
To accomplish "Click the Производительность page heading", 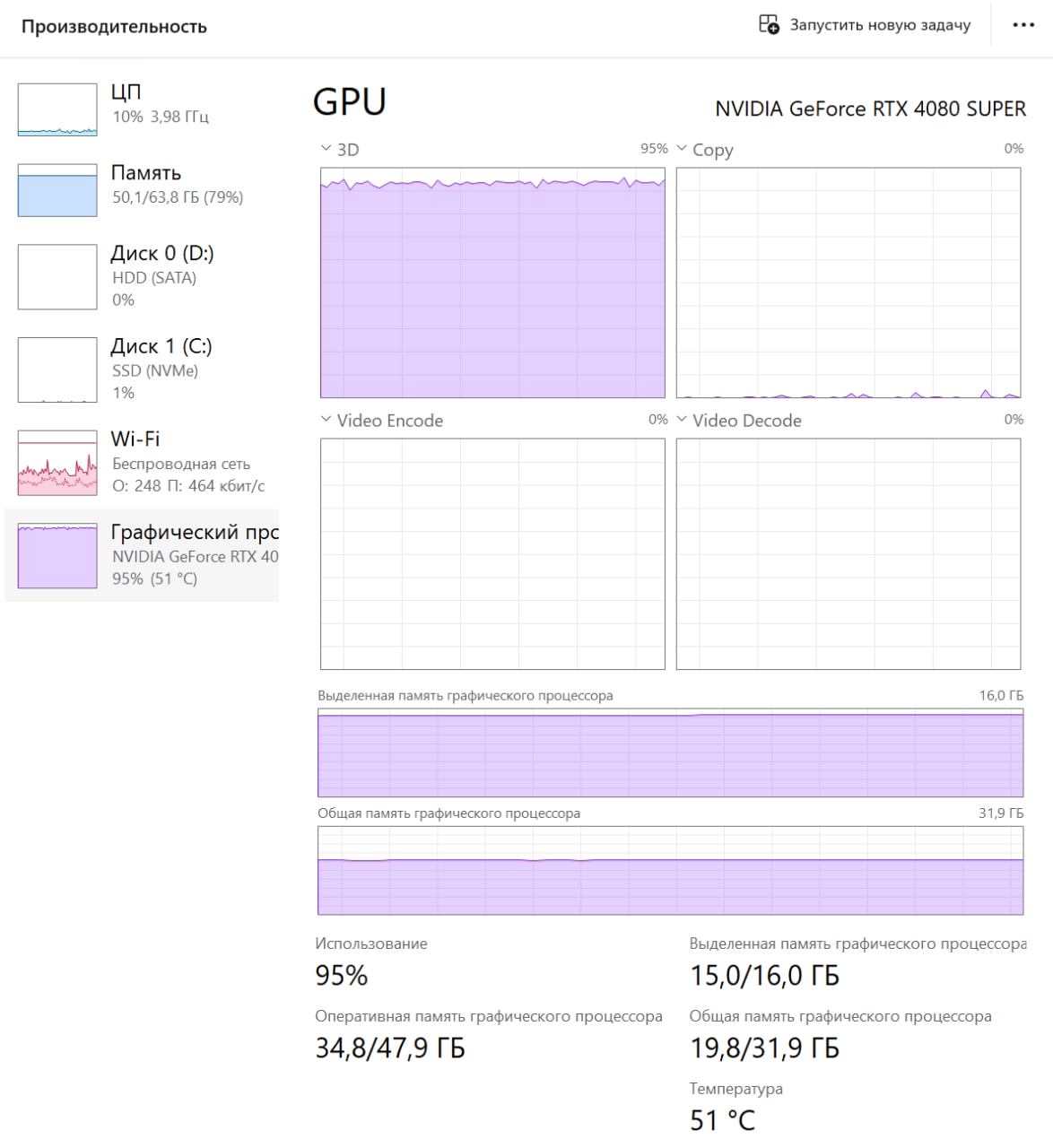I will [x=114, y=27].
